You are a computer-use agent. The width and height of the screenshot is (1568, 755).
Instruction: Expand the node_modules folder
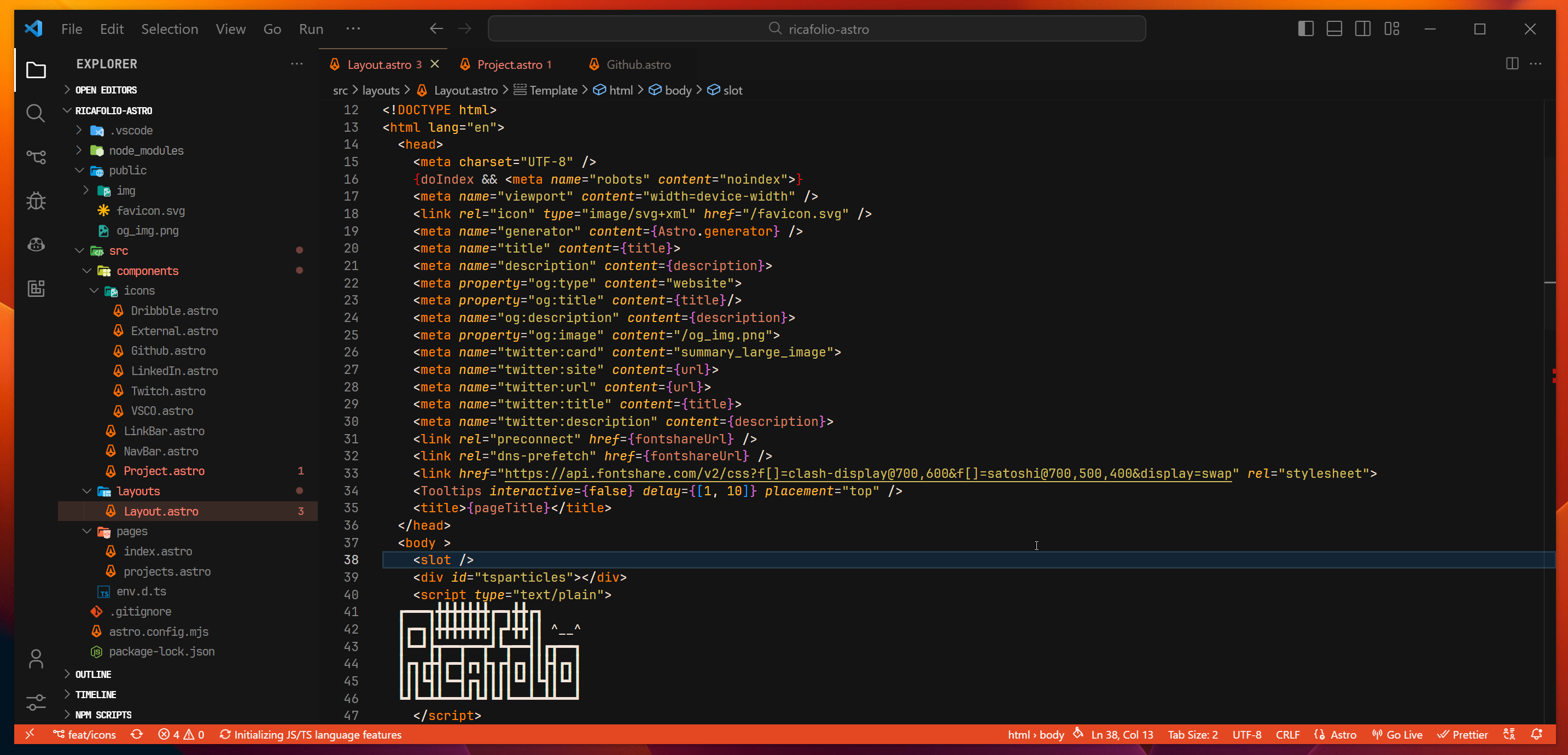(145, 150)
